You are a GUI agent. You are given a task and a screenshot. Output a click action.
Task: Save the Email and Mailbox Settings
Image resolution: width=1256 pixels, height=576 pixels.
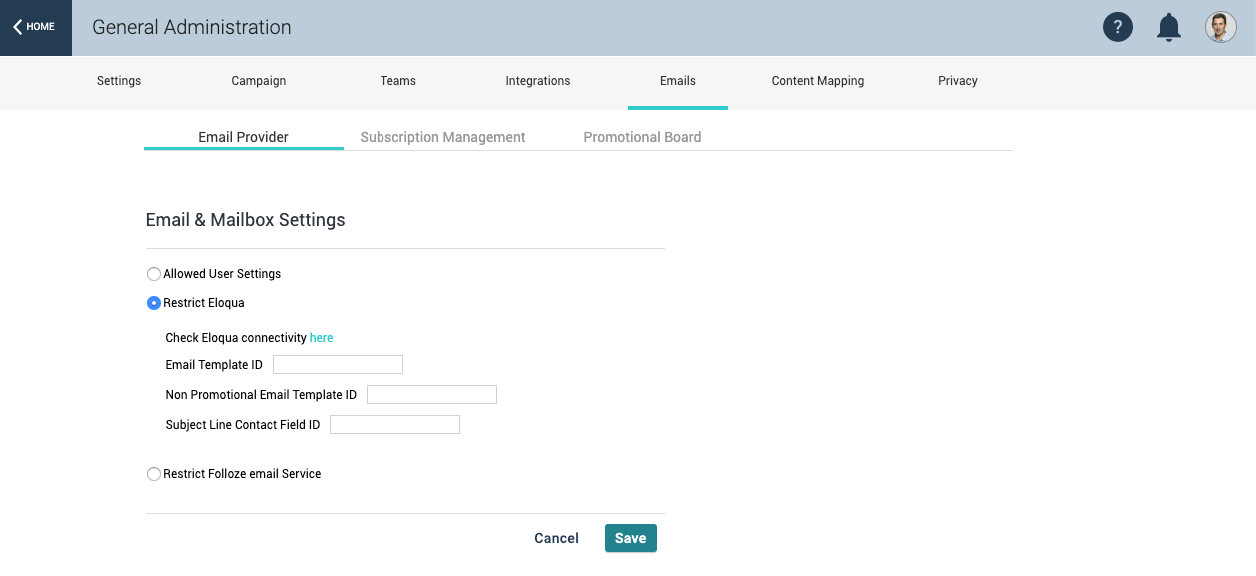pyautogui.click(x=630, y=538)
